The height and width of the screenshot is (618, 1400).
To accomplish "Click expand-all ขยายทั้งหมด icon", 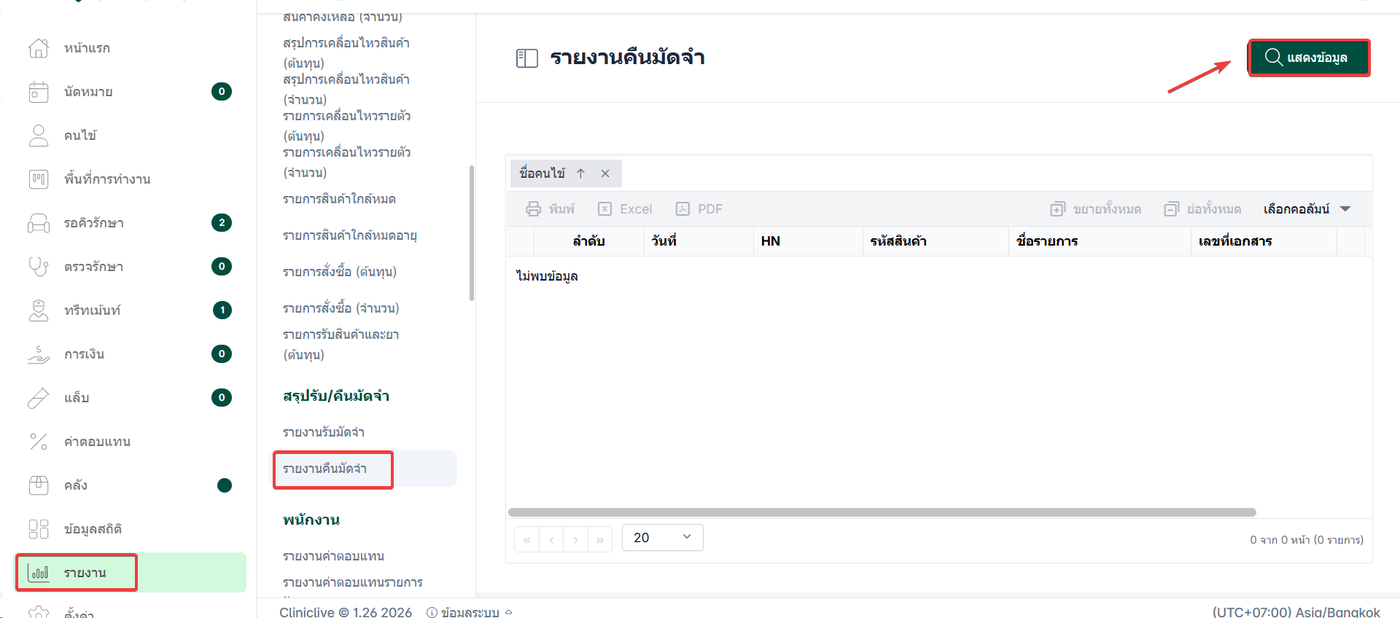I will [x=1058, y=209].
